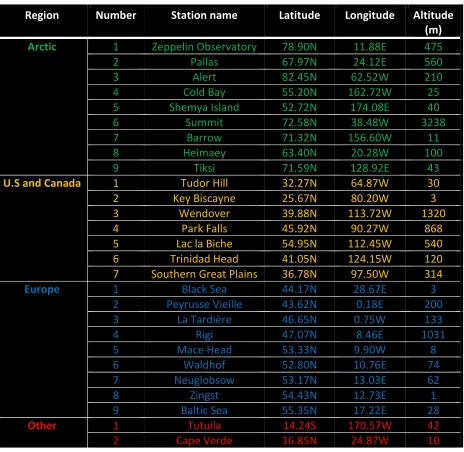Click the Waldhof station name
Screen dimensions: 464x452
pyautogui.click(x=204, y=365)
